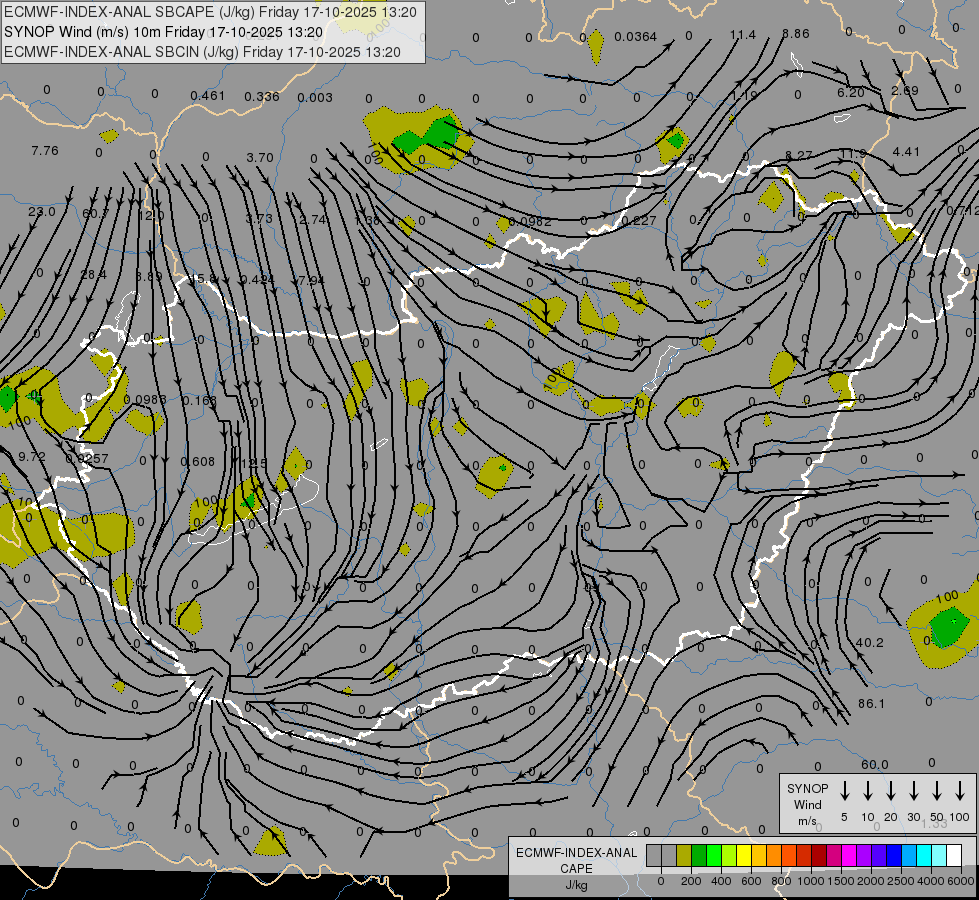Click the map value '7.94'
Screen dimensions: 979x900
pyautogui.click(x=311, y=280)
